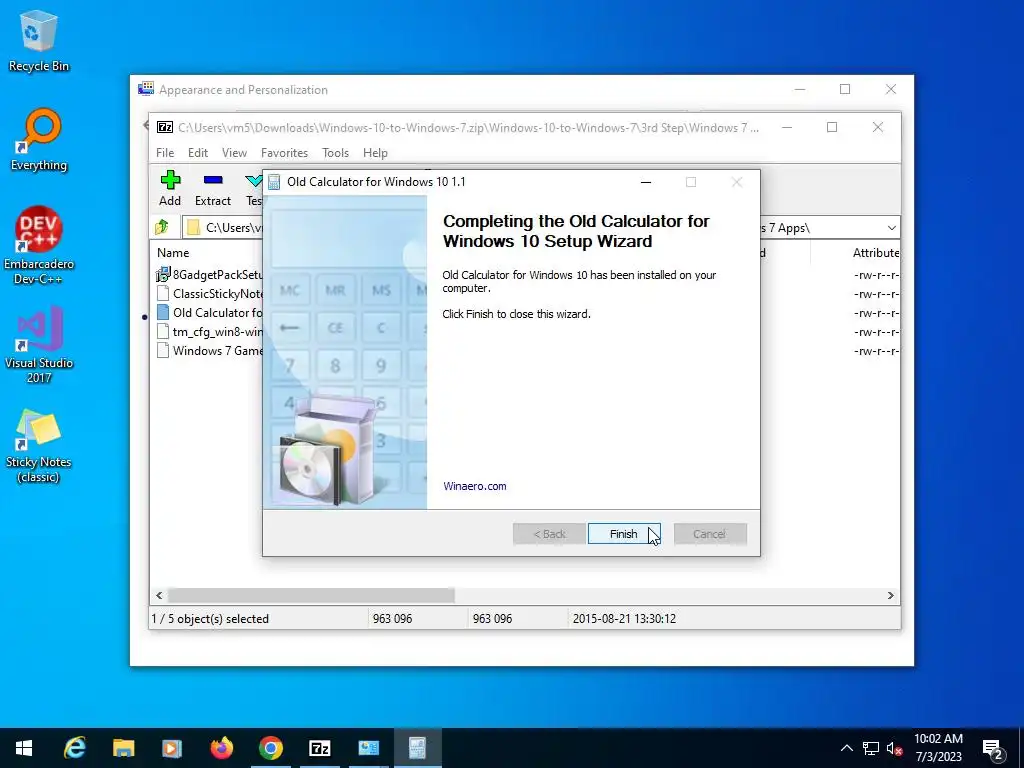Screen dimensions: 1024x768
Task: Click Finish to close the setup wizard
Action: click(624, 534)
